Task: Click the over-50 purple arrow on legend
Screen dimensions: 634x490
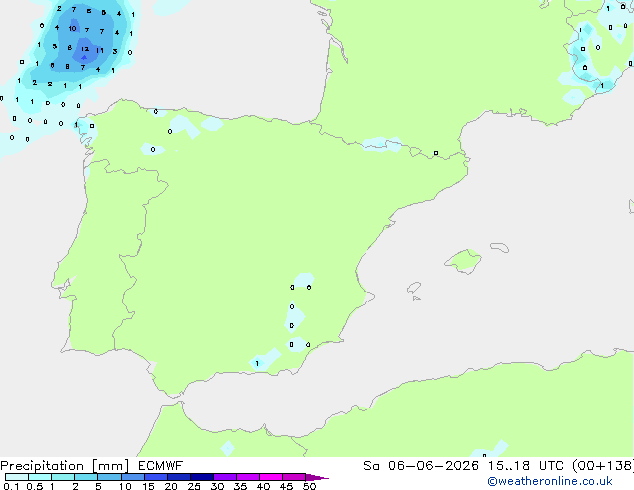Action: [317, 477]
